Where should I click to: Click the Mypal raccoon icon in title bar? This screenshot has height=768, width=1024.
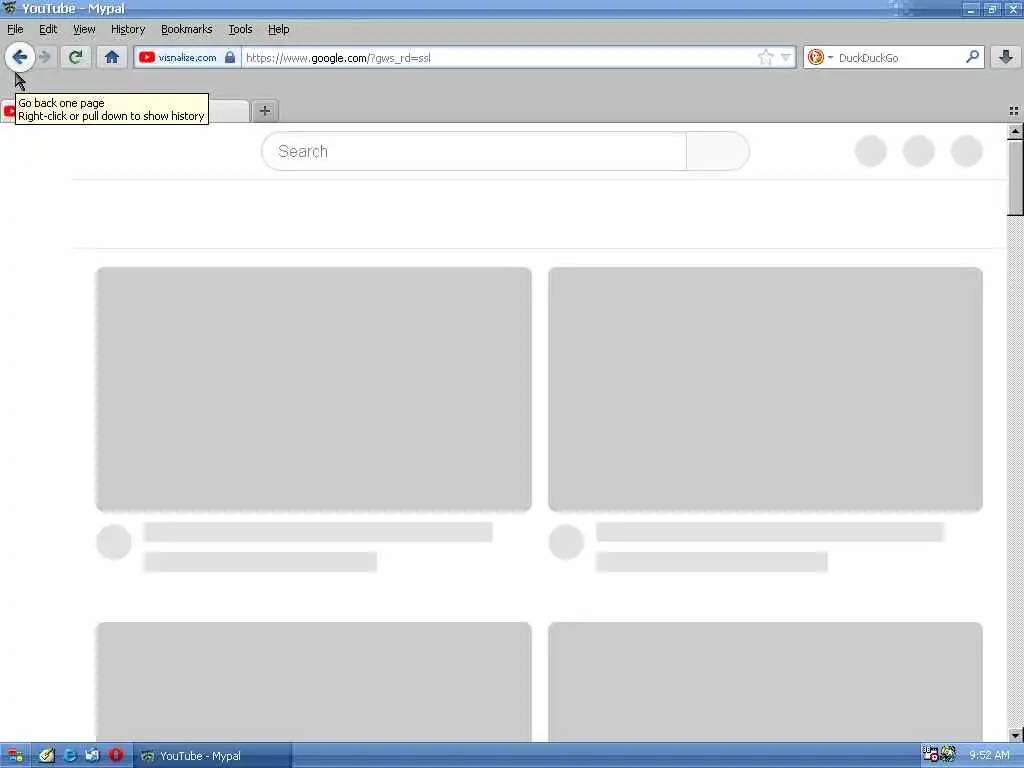point(10,8)
